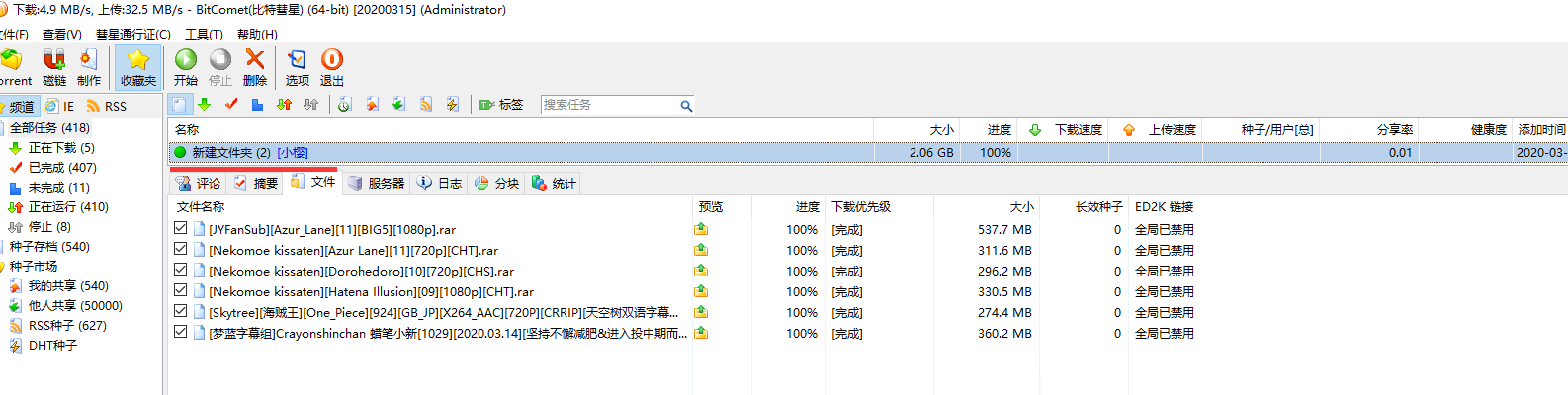Viewport: 1568px width, 395px height.
Task: Open the 标签 tags button
Action: (x=501, y=105)
